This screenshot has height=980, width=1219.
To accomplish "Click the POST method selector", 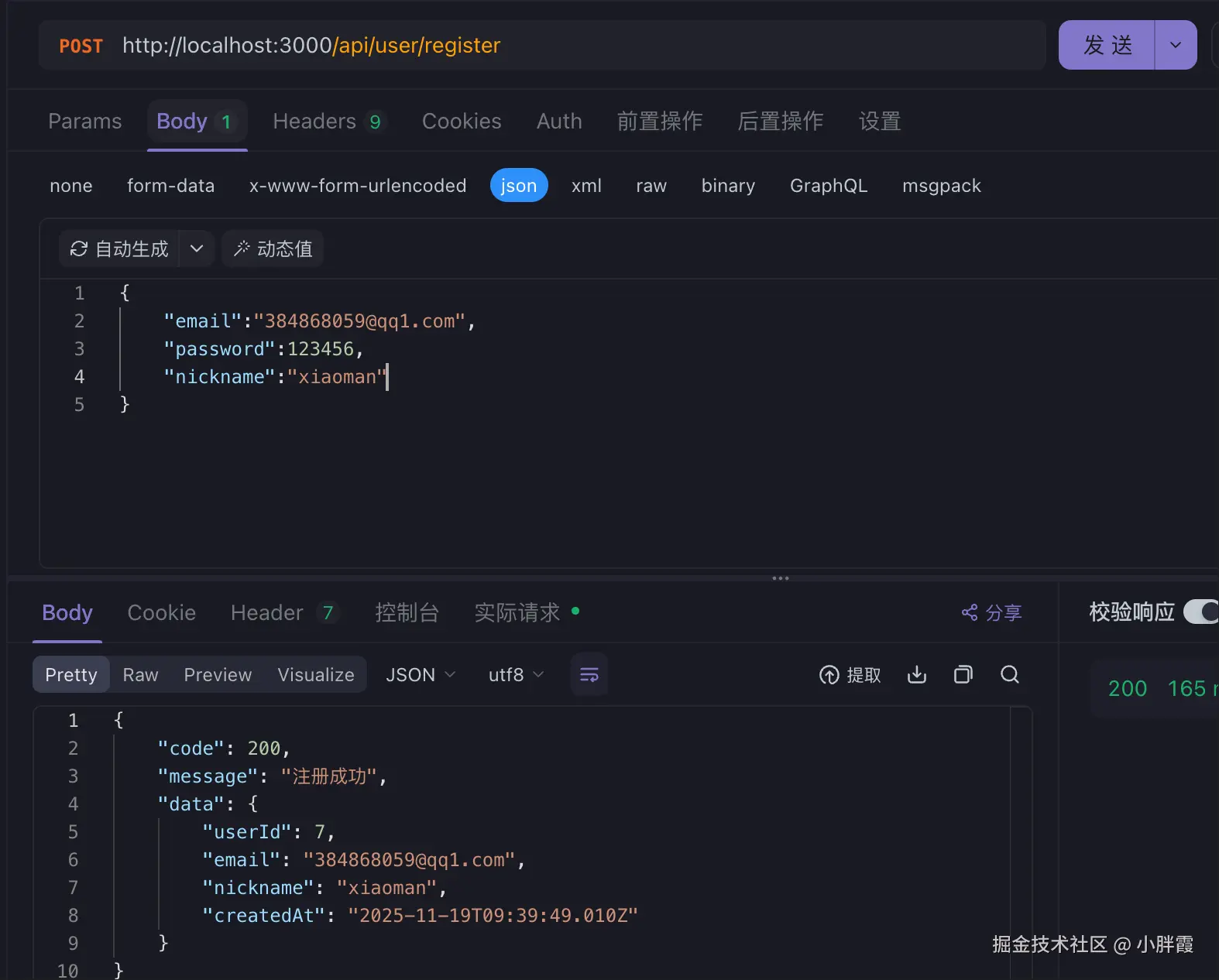I will point(81,46).
